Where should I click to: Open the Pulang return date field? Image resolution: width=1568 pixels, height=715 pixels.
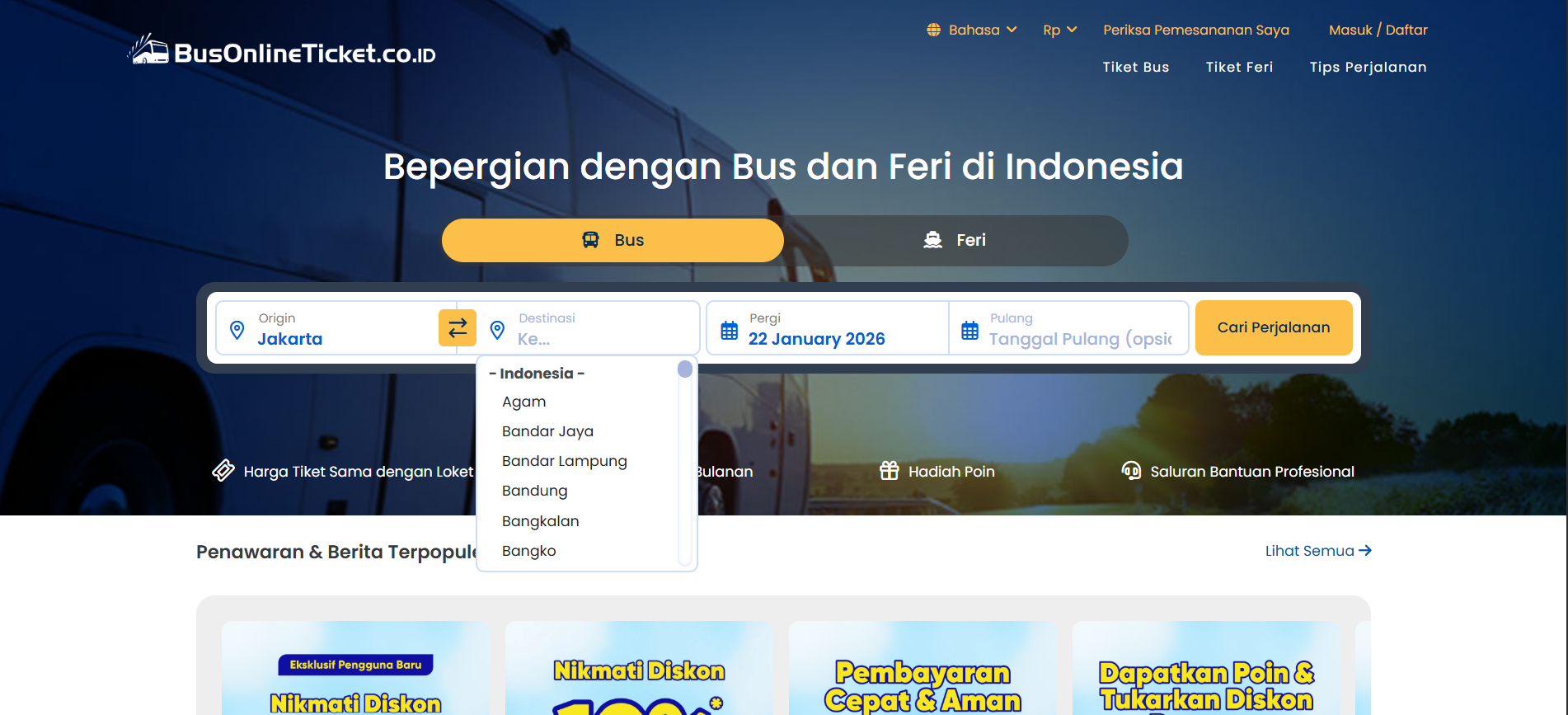coord(1068,328)
